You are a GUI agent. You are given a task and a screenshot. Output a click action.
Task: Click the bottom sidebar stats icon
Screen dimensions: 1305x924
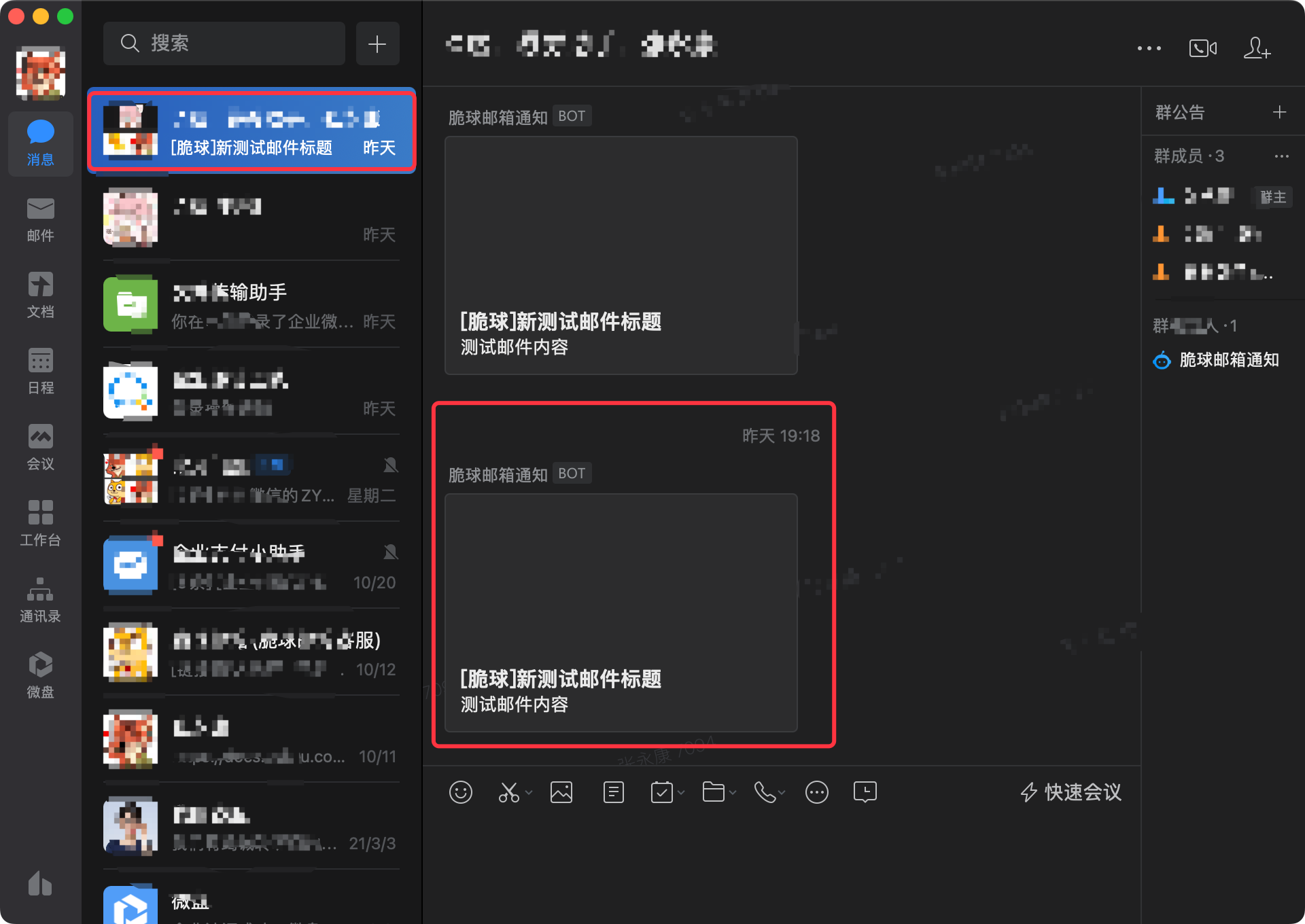[x=39, y=883]
